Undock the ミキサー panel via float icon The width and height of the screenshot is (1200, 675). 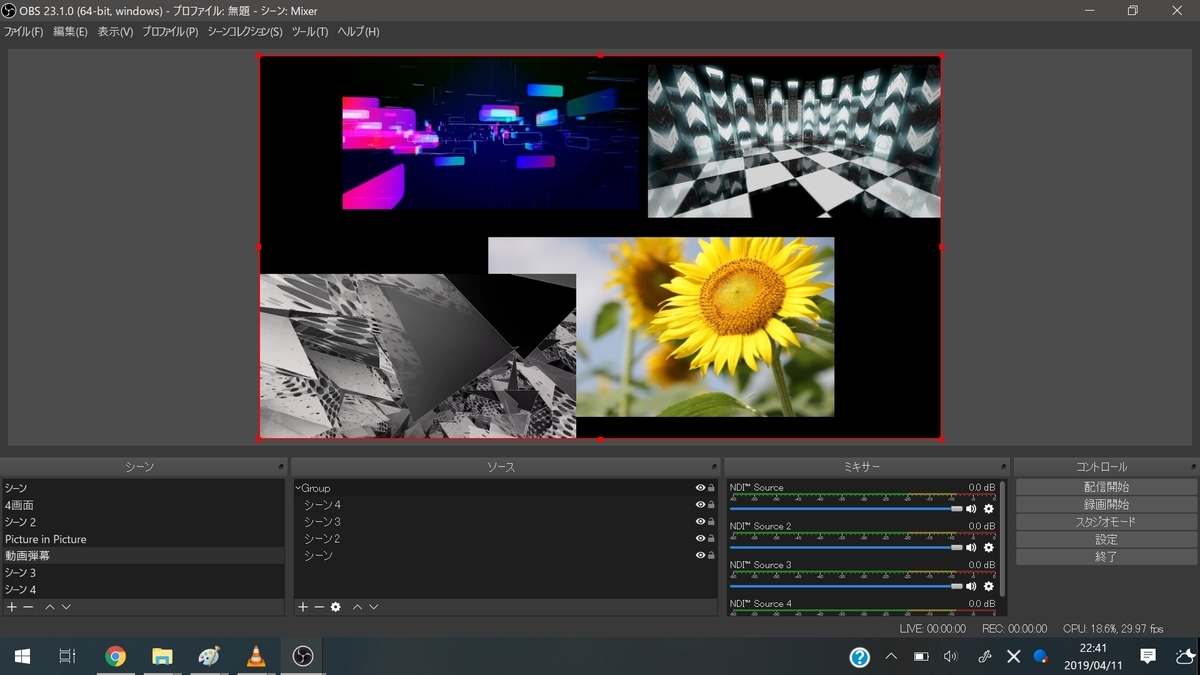[x=1003, y=467]
